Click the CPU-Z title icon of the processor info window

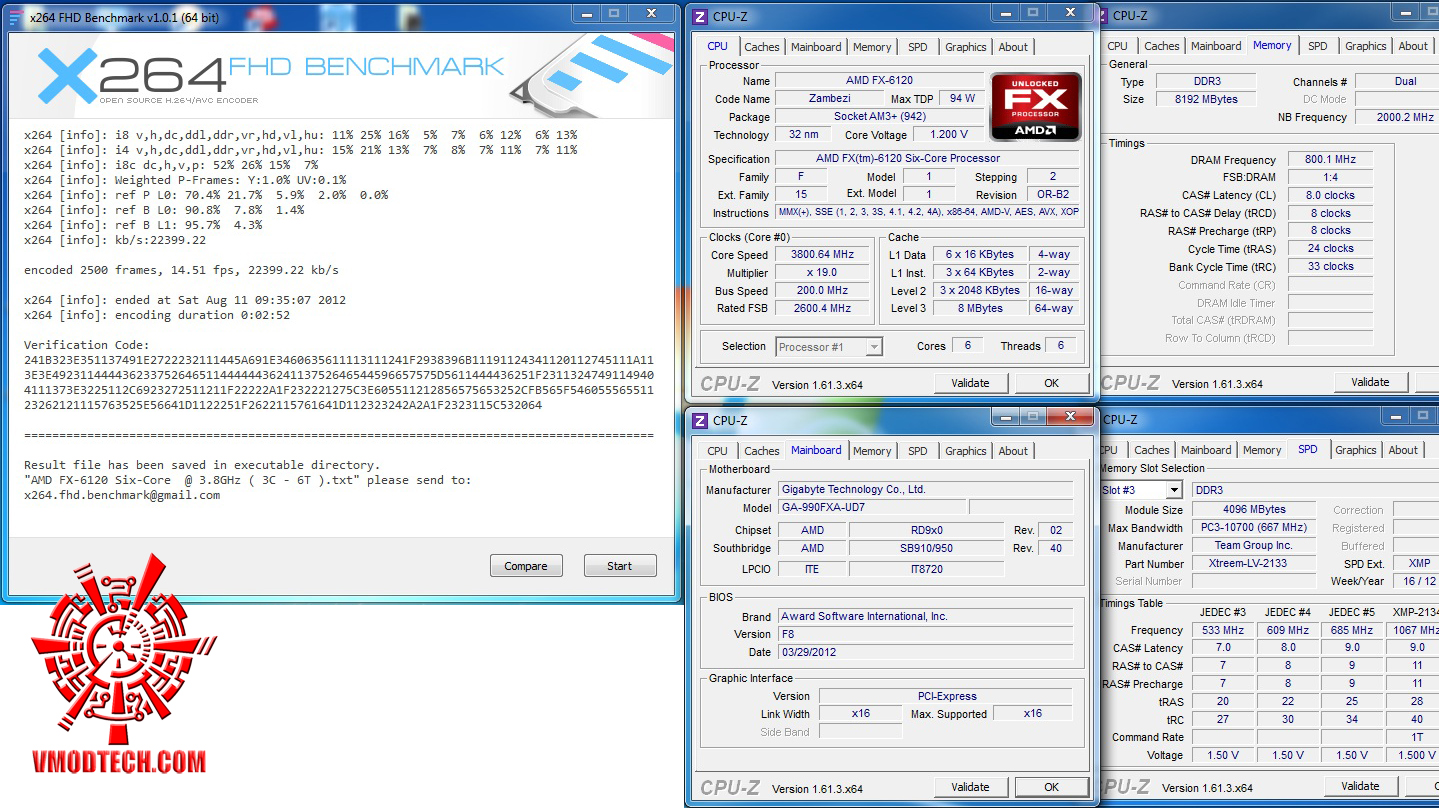pos(700,16)
